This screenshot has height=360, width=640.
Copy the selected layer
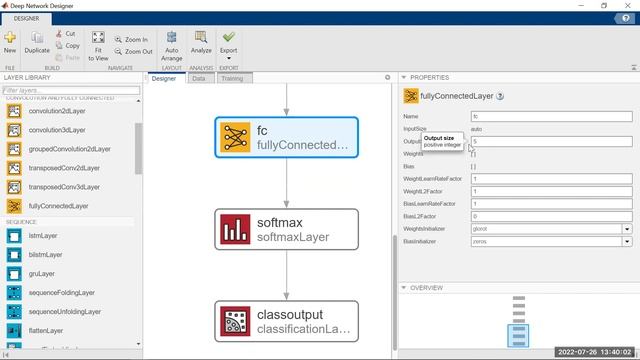pyautogui.click(x=68, y=46)
